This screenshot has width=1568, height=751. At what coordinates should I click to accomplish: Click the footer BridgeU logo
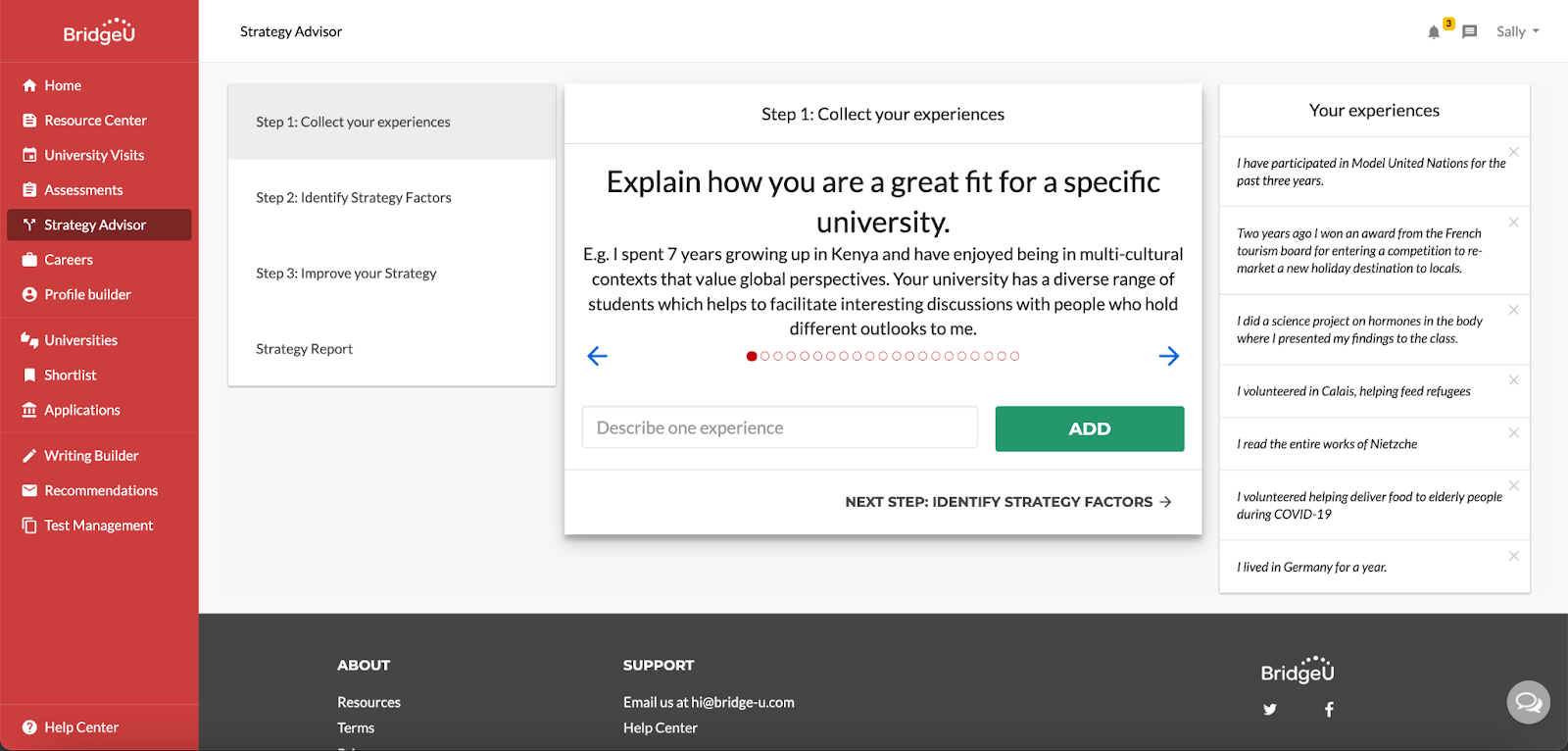coord(1298,670)
